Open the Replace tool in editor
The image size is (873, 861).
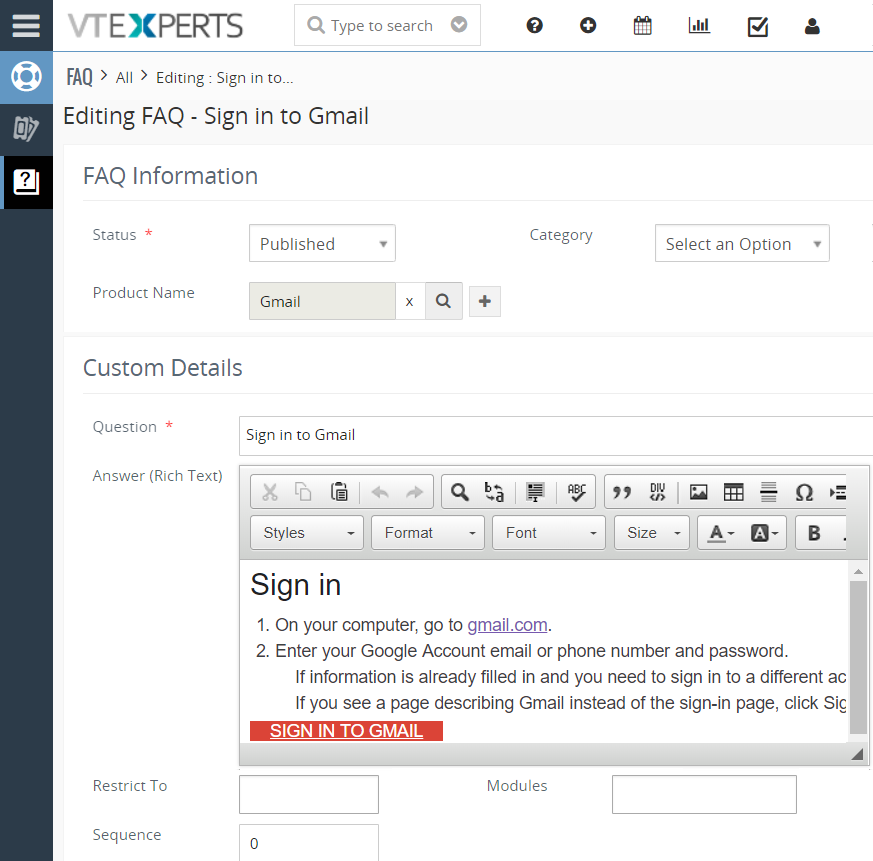click(494, 492)
